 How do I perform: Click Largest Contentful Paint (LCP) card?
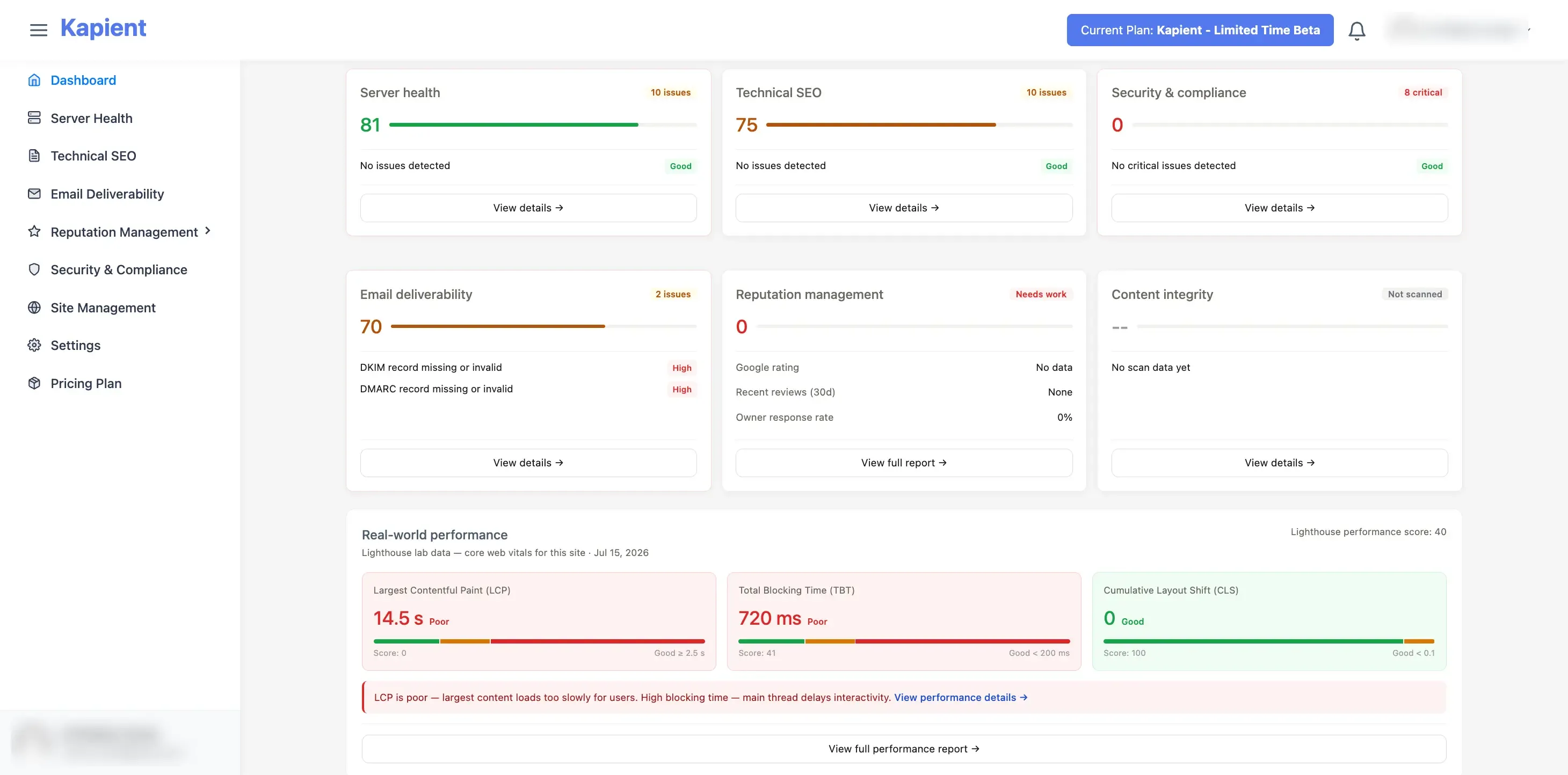click(539, 621)
